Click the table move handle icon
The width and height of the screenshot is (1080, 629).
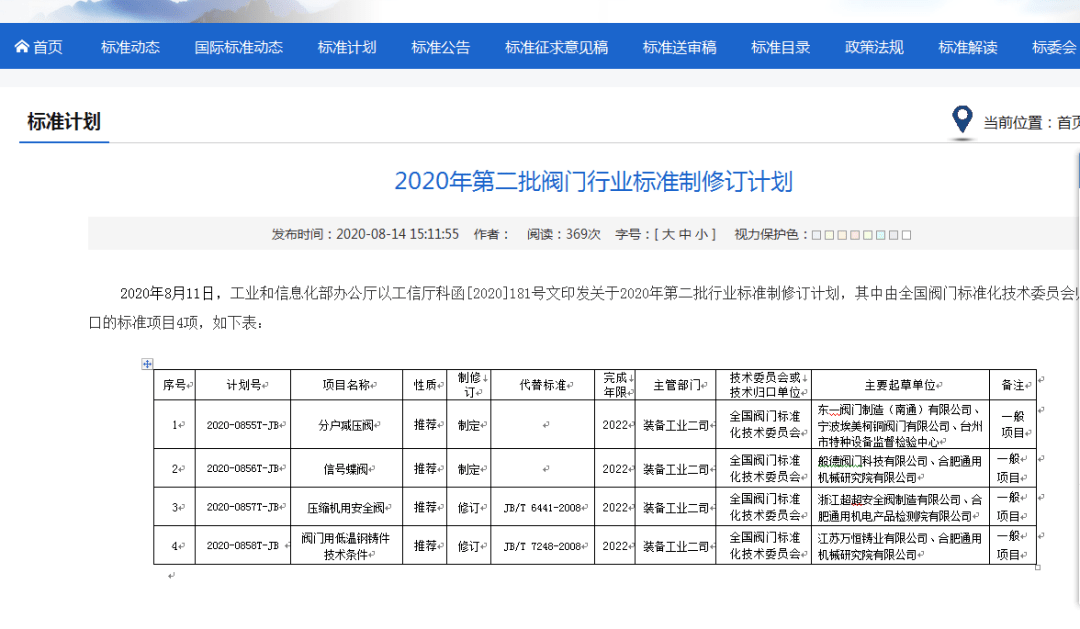[x=148, y=363]
